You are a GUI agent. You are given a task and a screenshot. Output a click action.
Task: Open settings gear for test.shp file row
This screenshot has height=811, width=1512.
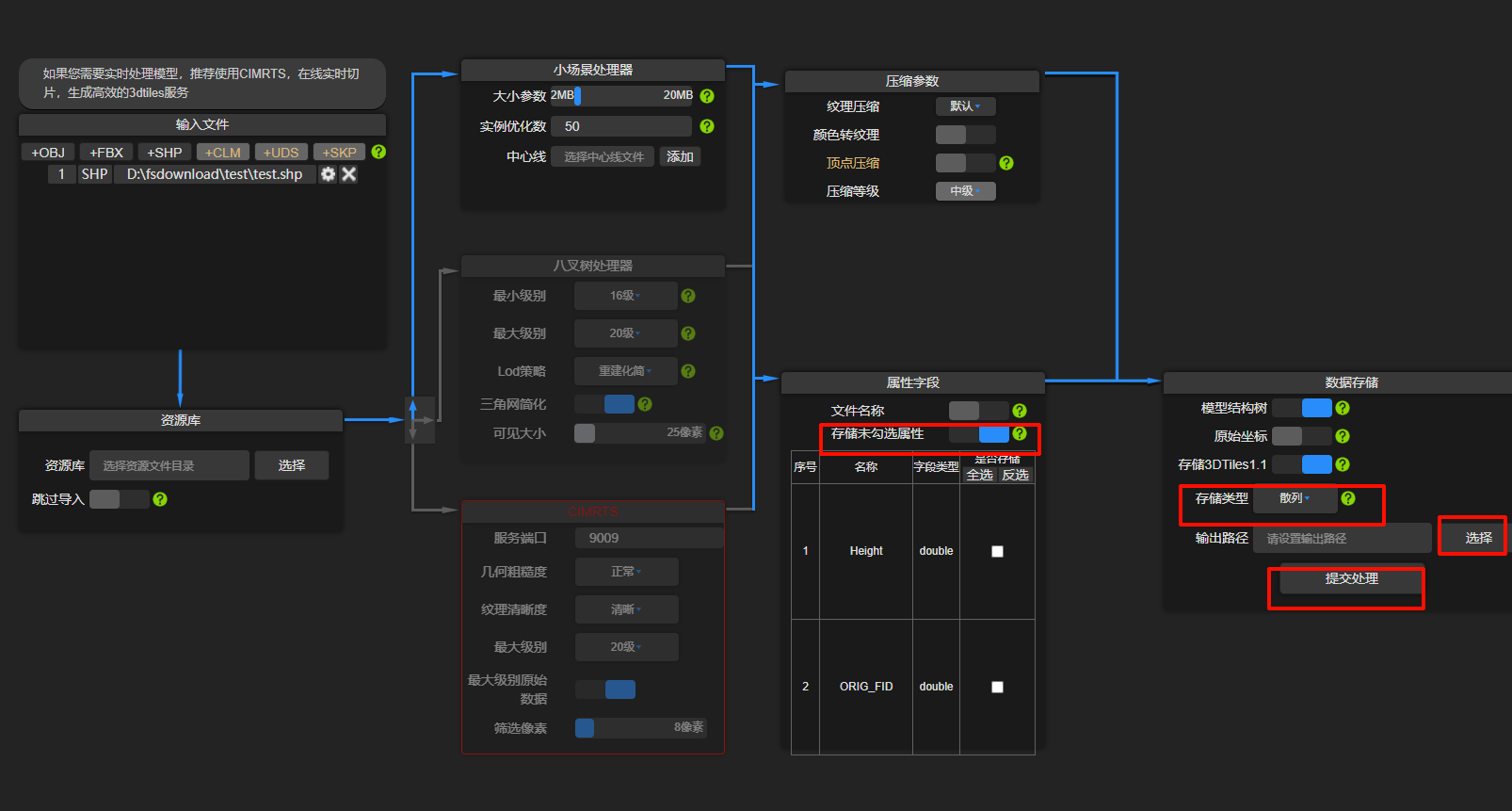point(328,174)
